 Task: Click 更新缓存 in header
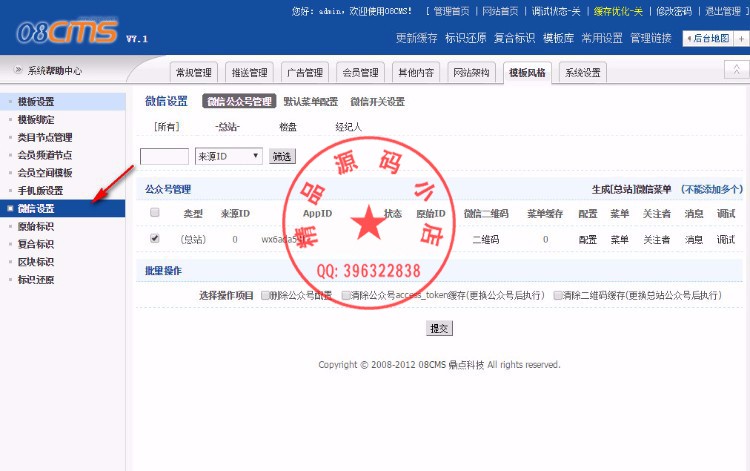click(x=416, y=38)
